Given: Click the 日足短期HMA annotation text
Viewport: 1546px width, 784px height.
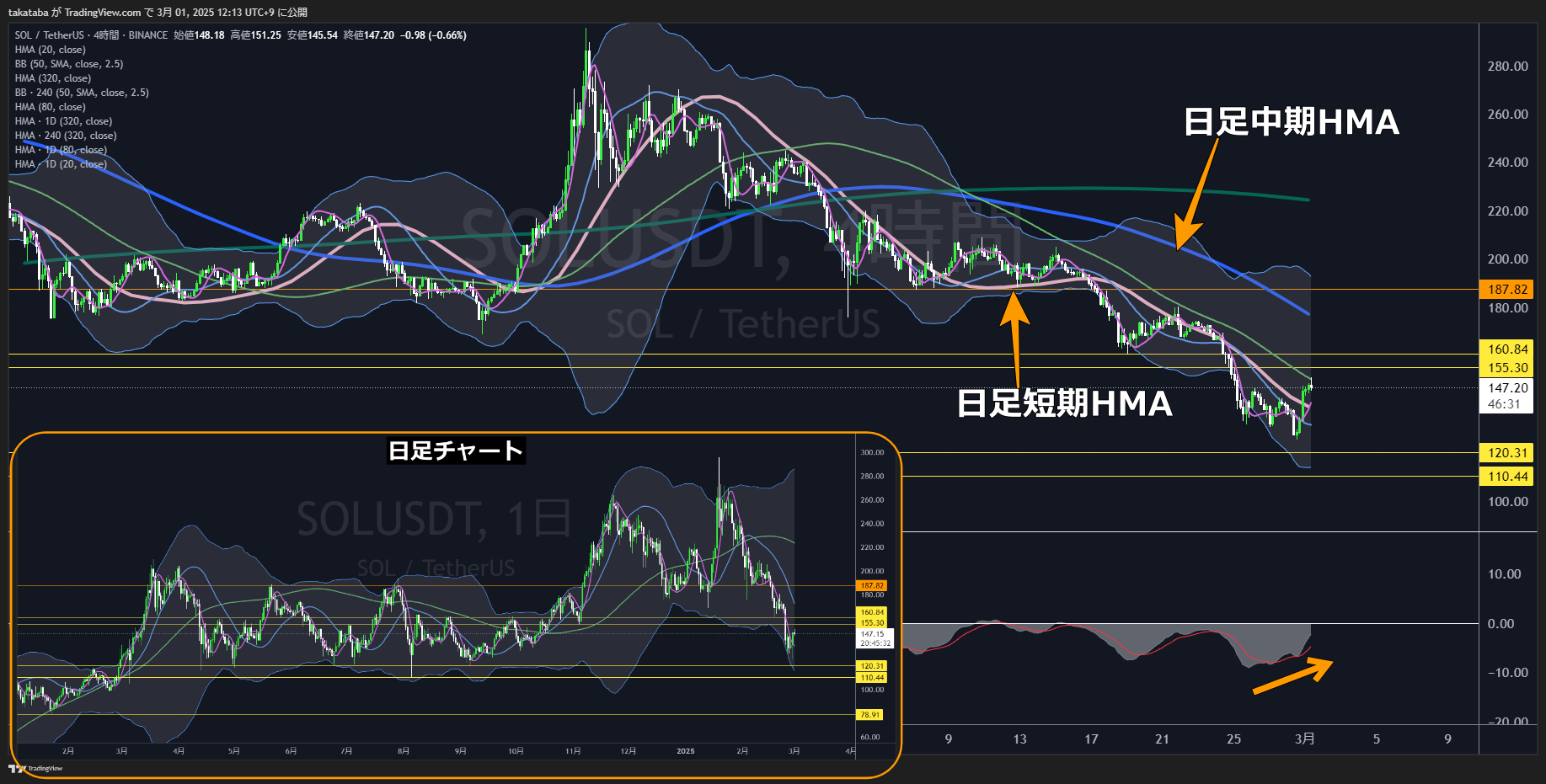Looking at the screenshot, I should pyautogui.click(x=1064, y=403).
